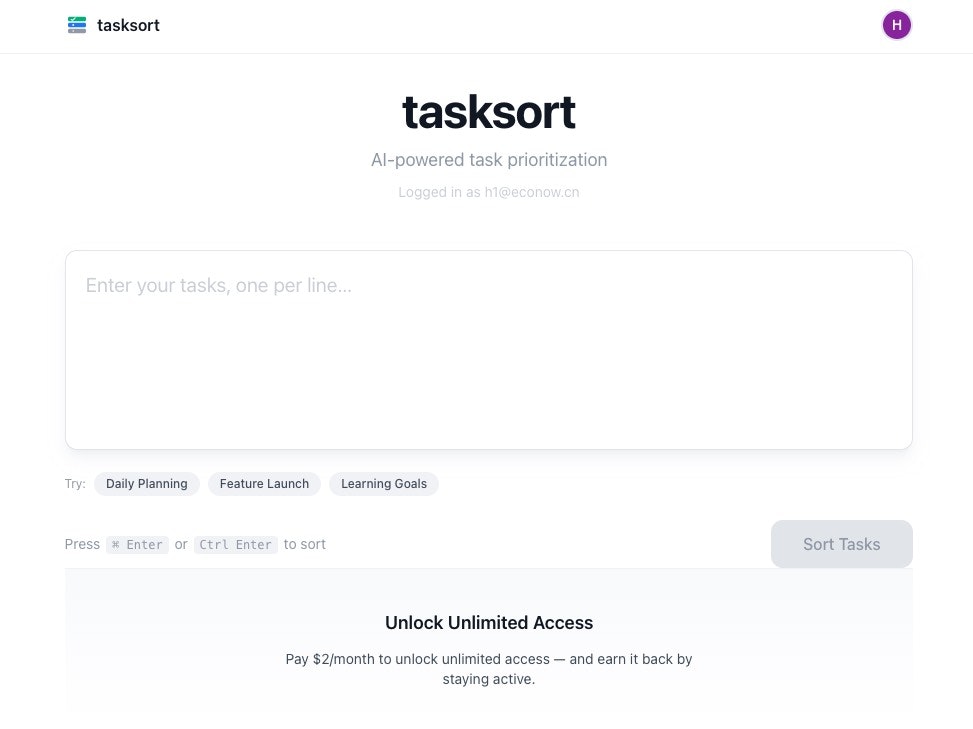Pick the Learning Goals sample tasks
The height and width of the screenshot is (729, 973).
[x=383, y=483]
